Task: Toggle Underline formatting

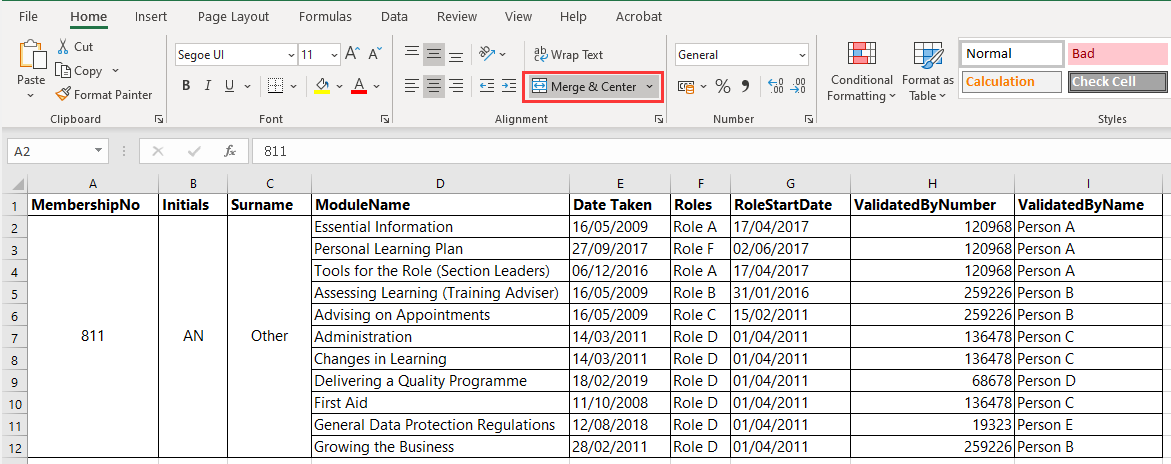Action: click(229, 86)
